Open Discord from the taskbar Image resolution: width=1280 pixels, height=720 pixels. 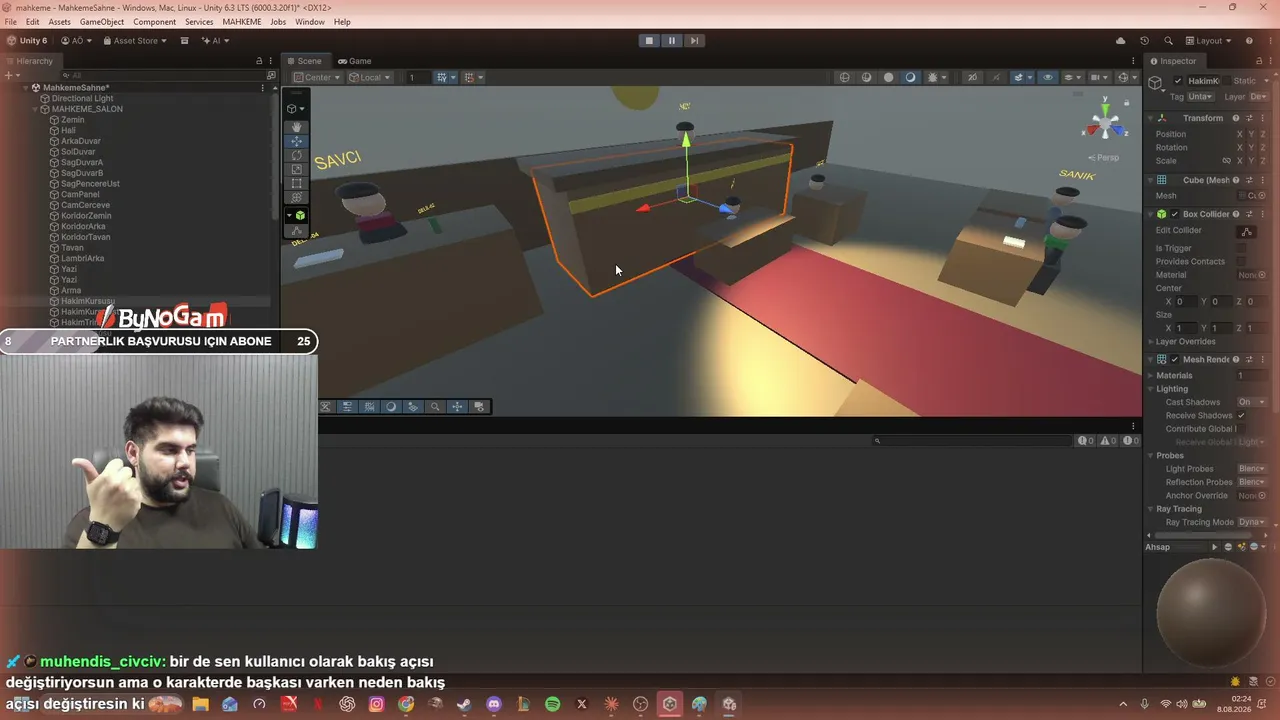(x=494, y=704)
